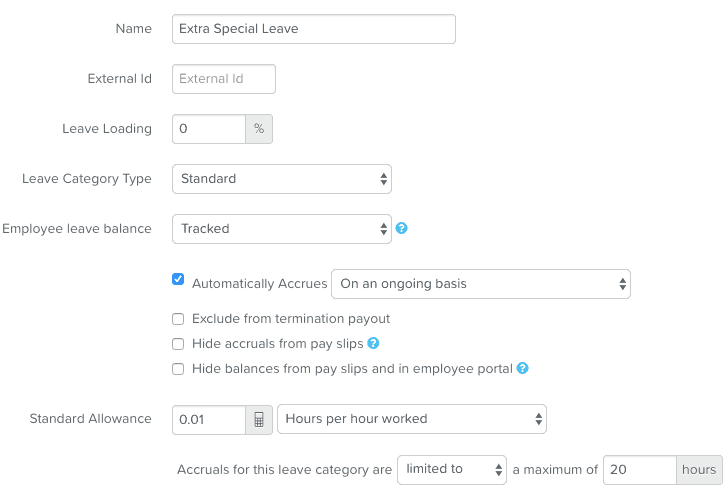Select the Leave Loading value field
727x492 pixels.
coord(209,129)
